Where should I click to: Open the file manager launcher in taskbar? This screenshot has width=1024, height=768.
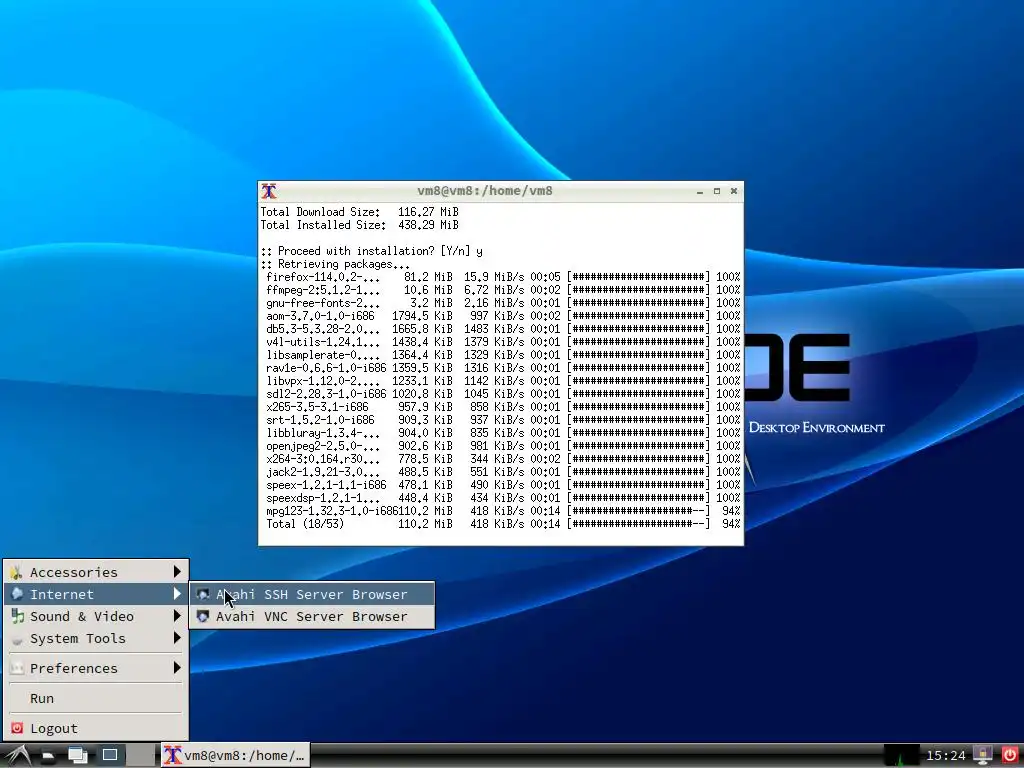pos(48,756)
